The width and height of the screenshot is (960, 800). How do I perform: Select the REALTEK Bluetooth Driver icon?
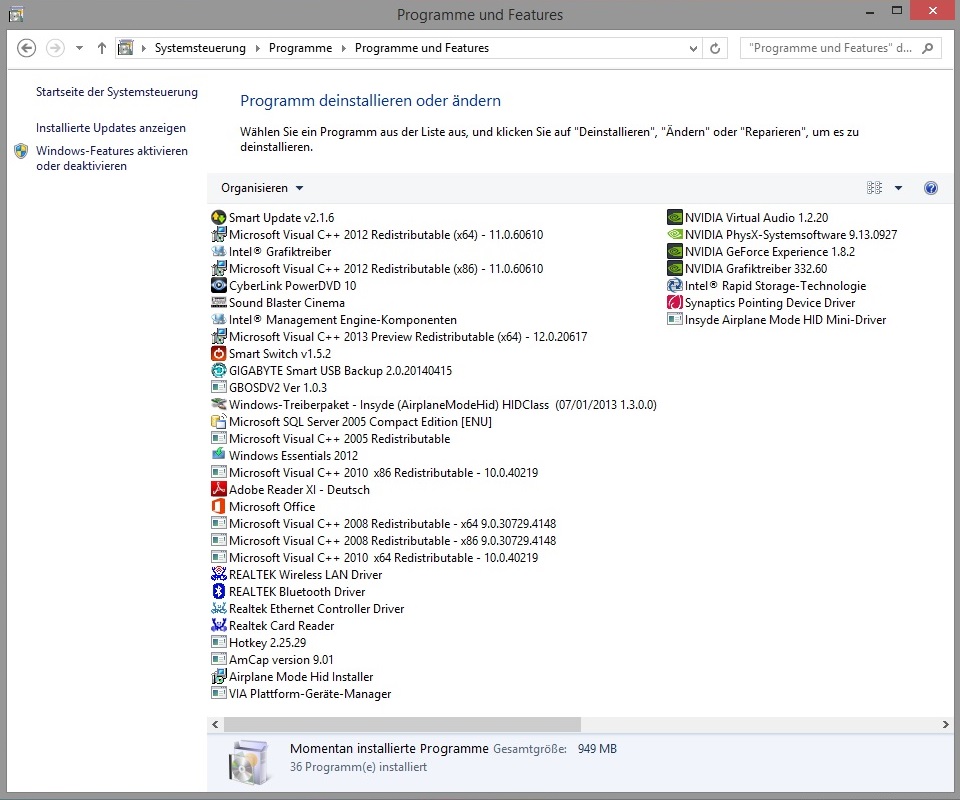click(220, 592)
